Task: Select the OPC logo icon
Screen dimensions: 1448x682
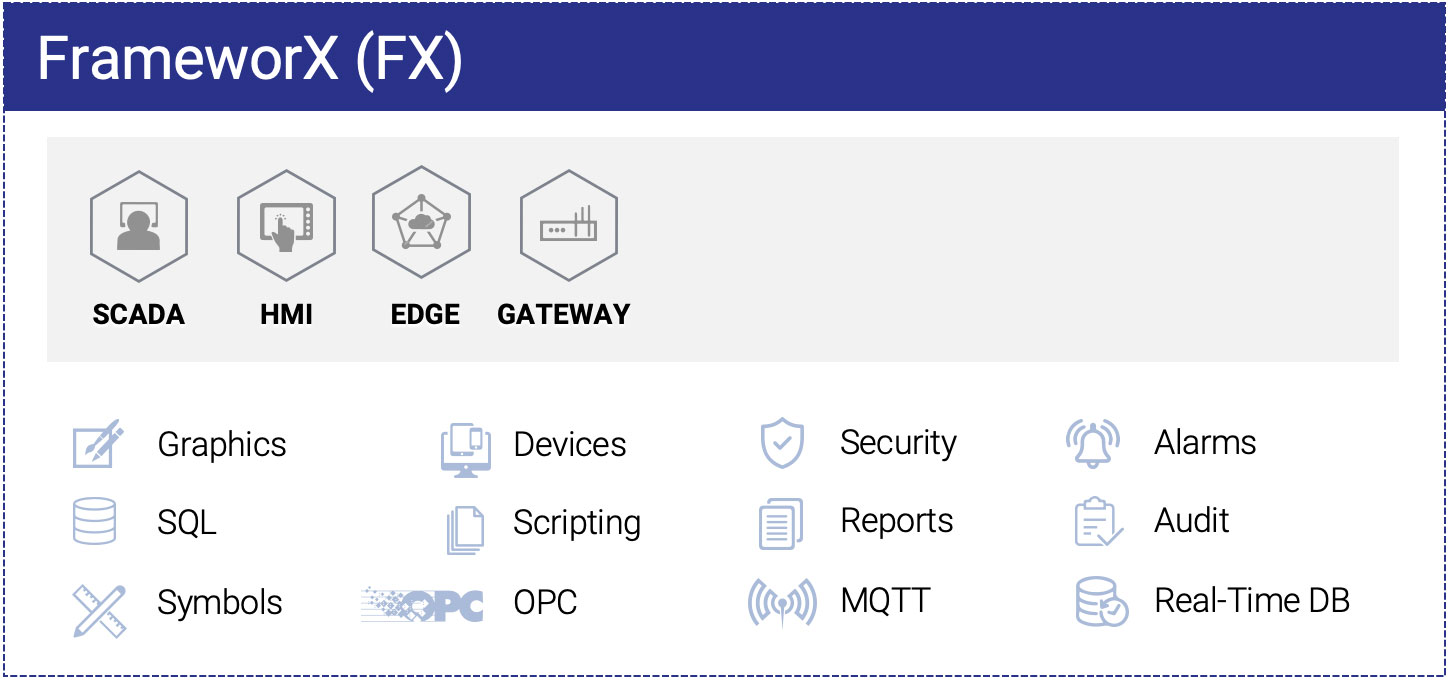Action: (x=422, y=605)
